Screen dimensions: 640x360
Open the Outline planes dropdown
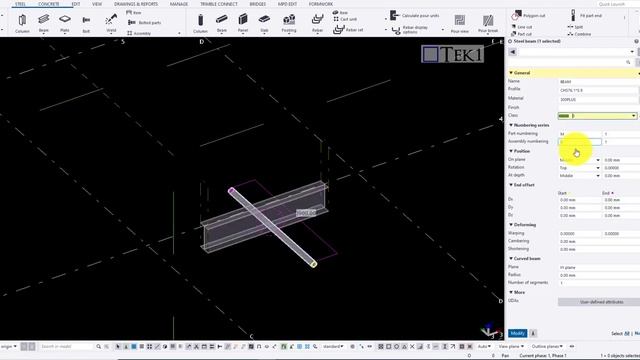coord(547,346)
